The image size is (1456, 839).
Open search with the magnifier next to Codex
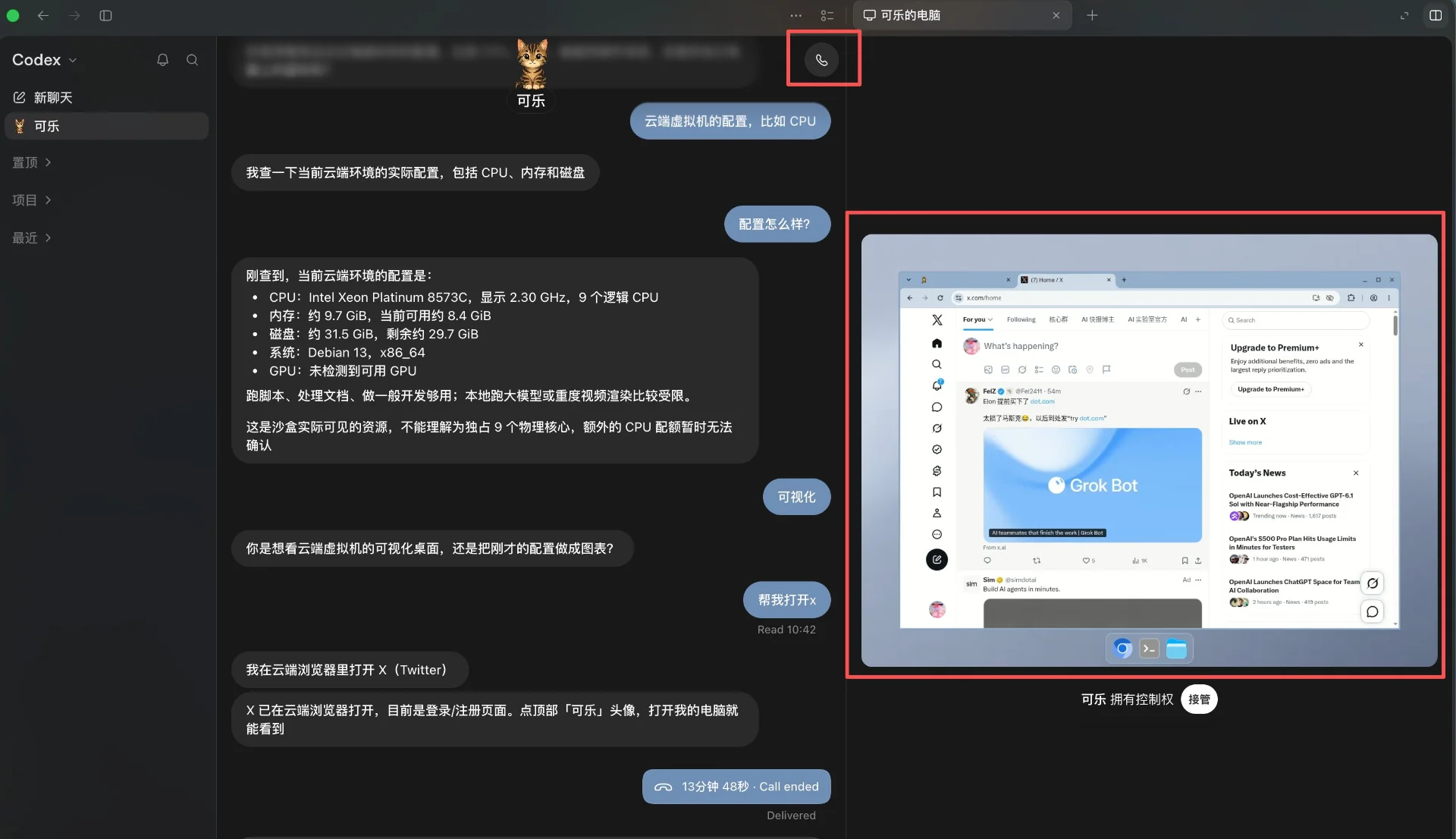tap(193, 60)
